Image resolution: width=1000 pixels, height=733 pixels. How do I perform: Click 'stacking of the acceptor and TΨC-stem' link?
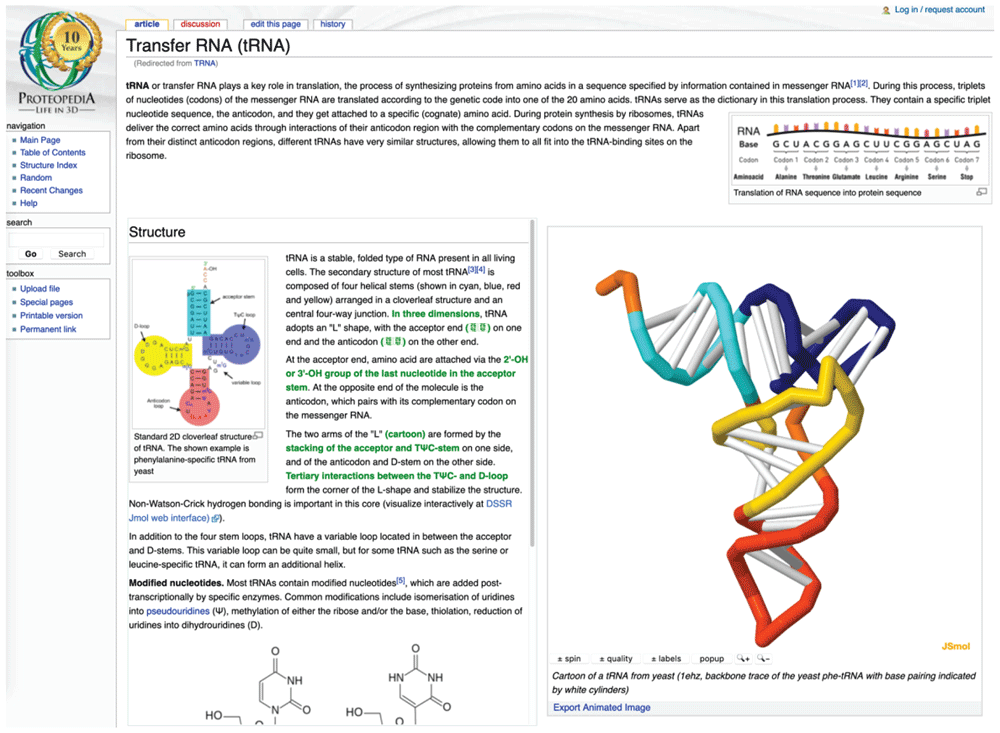[x=372, y=448]
